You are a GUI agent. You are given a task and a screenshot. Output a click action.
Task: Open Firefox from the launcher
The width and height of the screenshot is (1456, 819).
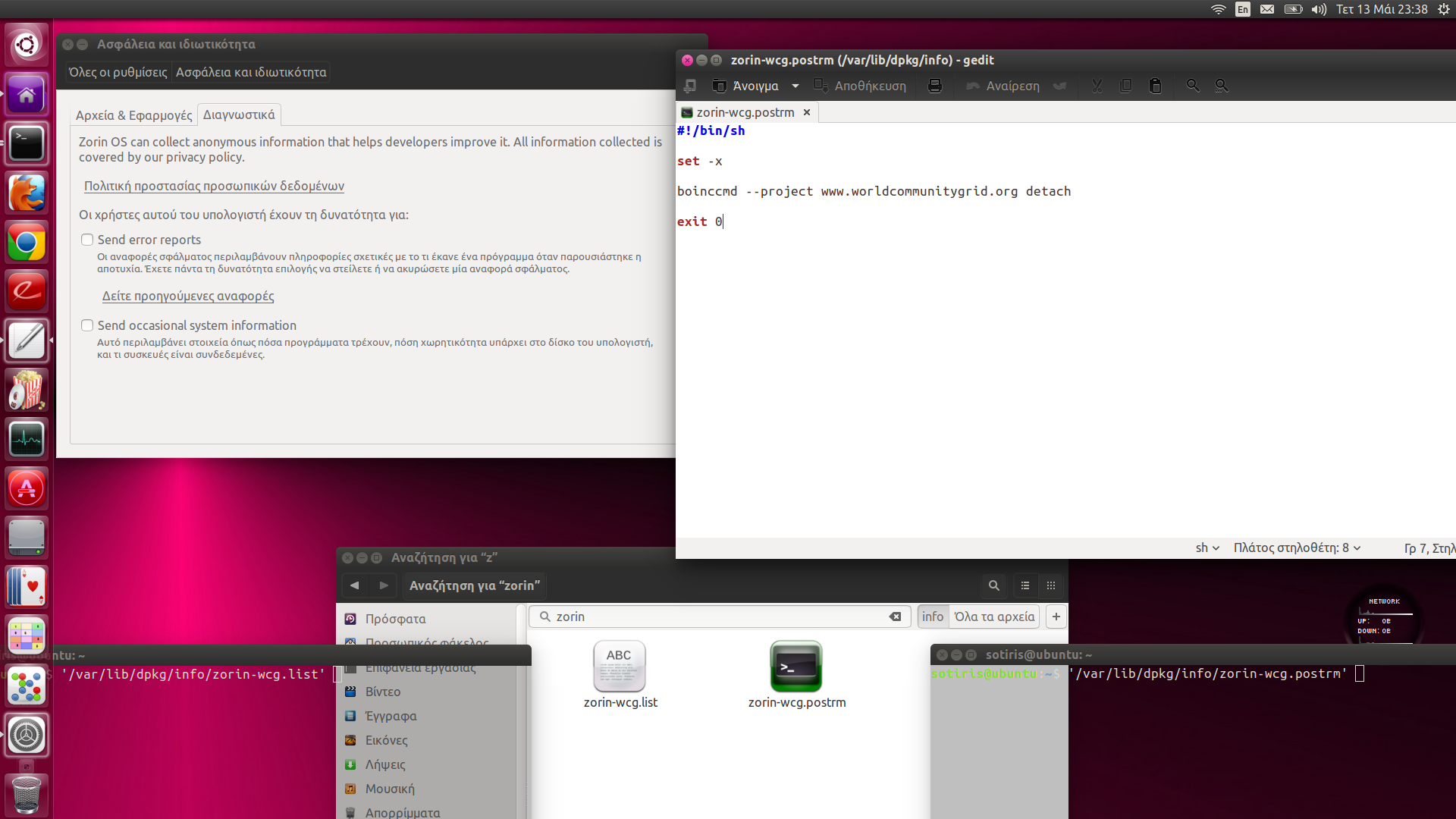pyautogui.click(x=27, y=193)
